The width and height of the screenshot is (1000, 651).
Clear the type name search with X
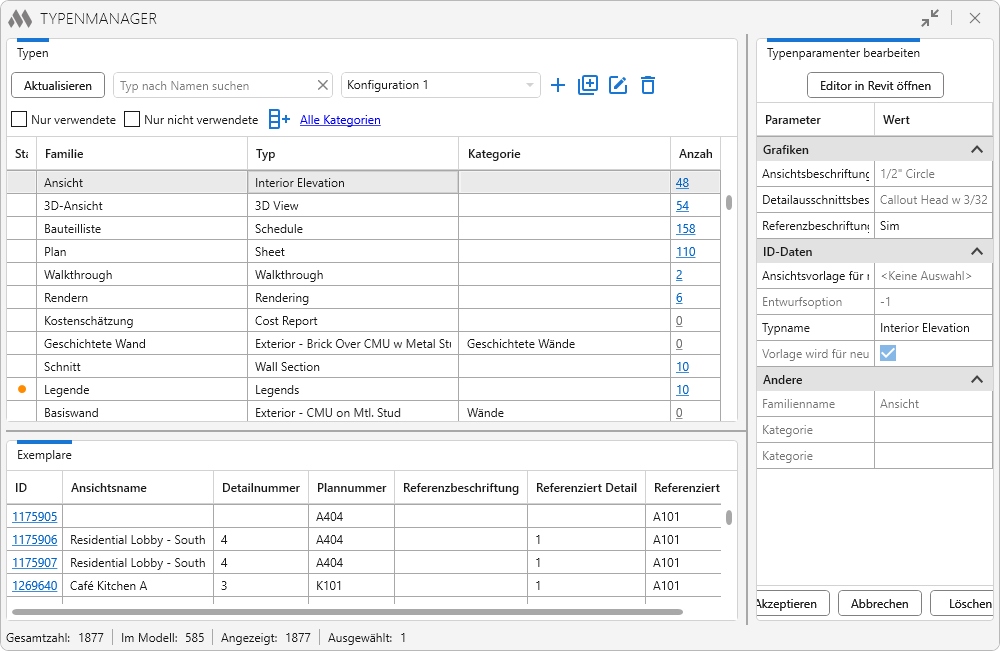(x=322, y=86)
